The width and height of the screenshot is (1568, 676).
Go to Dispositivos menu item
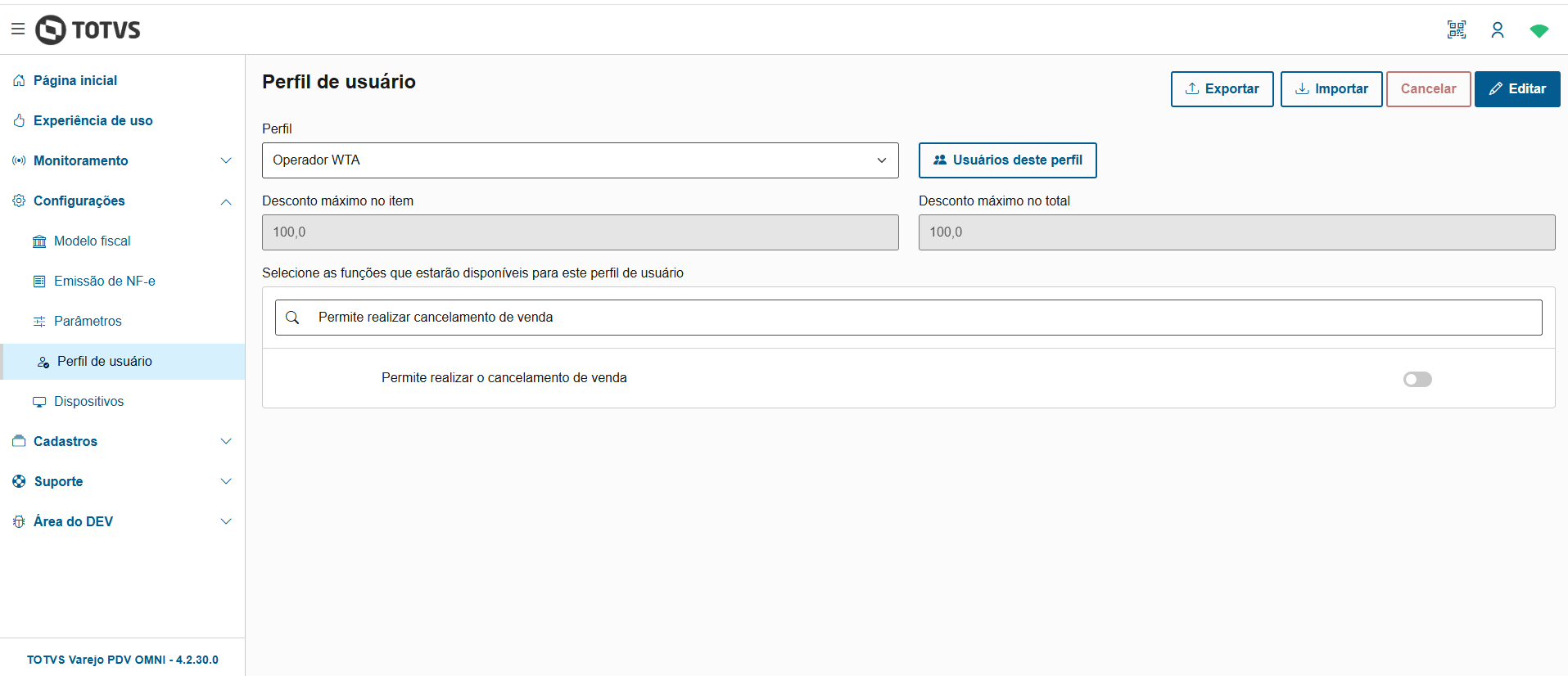pyautogui.click(x=88, y=402)
